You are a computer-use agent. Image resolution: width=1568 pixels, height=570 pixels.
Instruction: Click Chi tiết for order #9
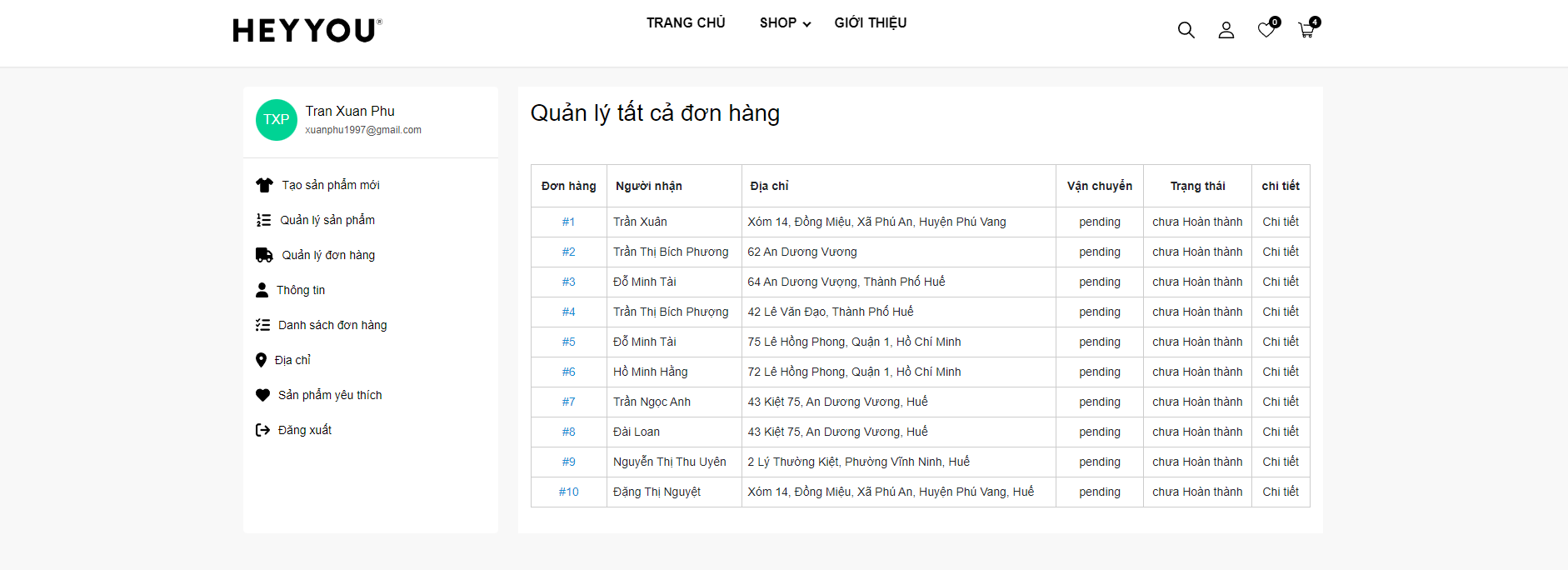click(1281, 462)
